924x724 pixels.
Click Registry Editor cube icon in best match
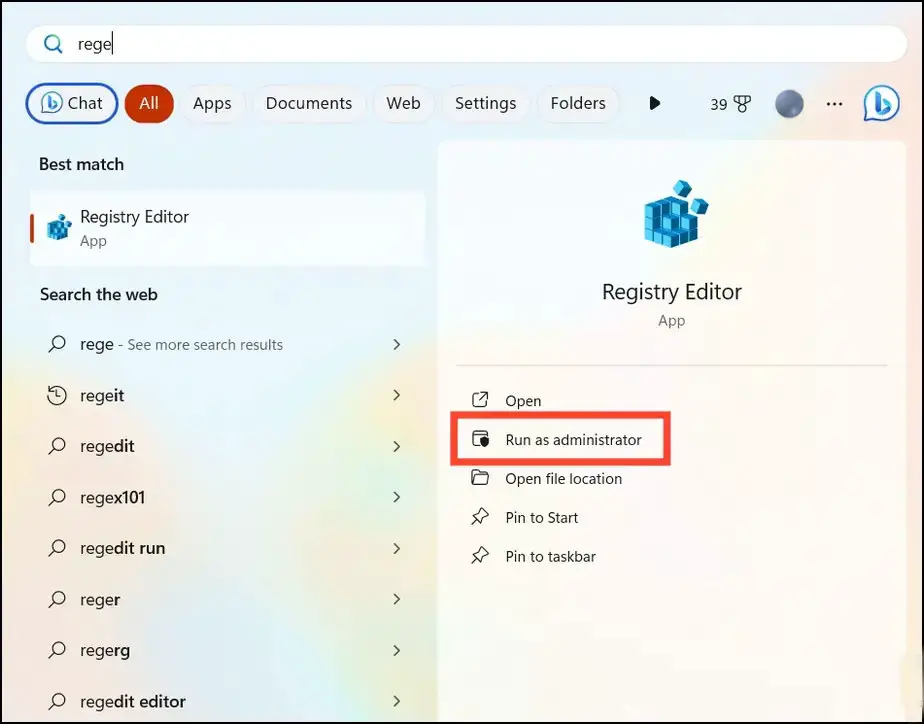point(59,227)
